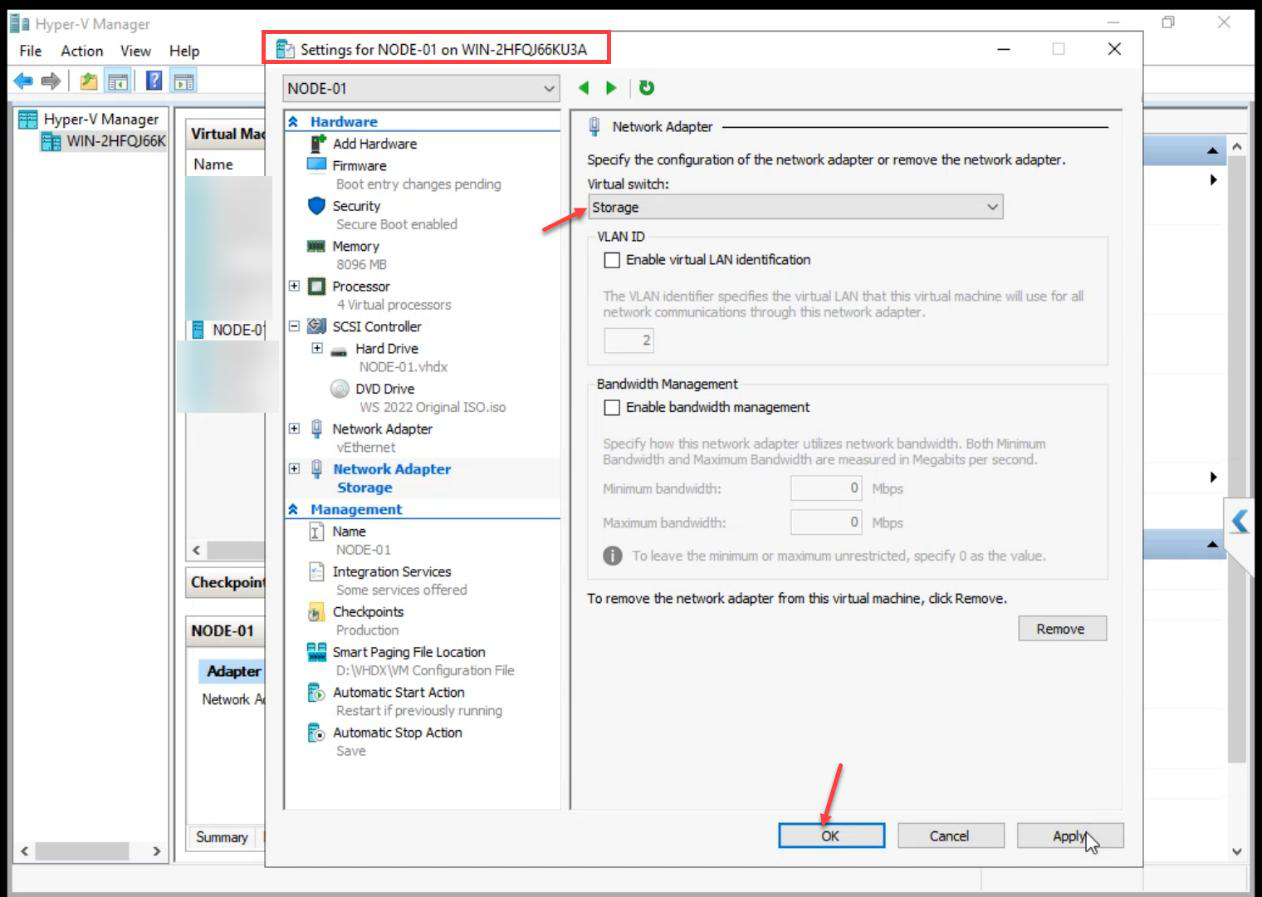The width and height of the screenshot is (1262, 897).
Task: Select Add Hardware icon in tree
Action: [x=317, y=143]
